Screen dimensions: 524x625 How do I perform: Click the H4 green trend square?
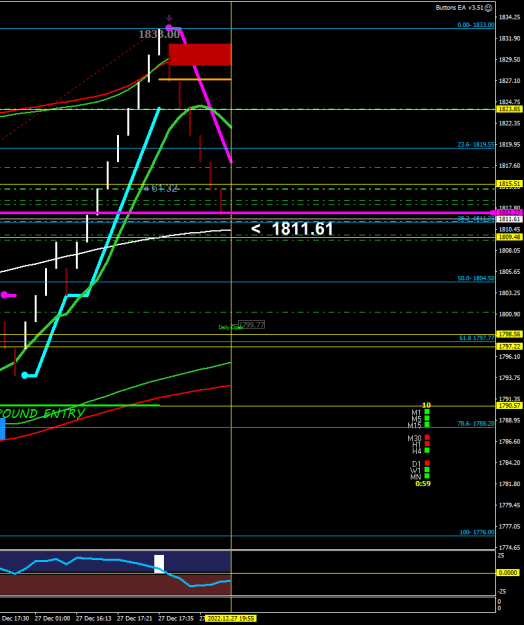coord(427,450)
